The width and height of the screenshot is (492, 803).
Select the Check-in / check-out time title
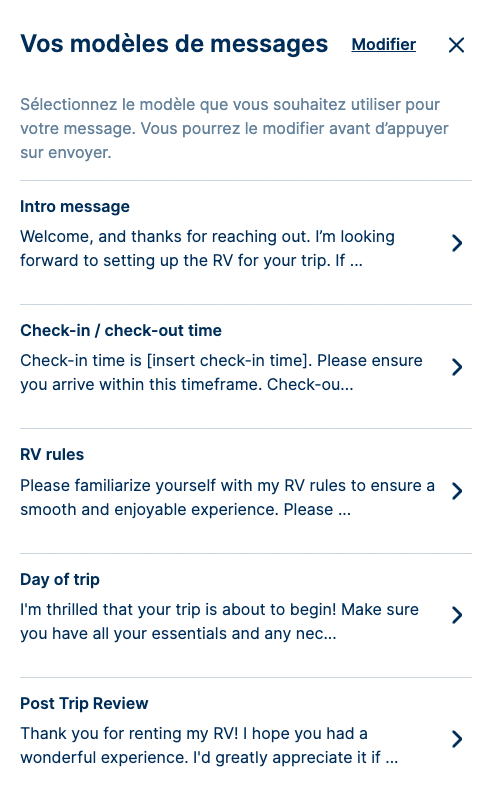121,330
